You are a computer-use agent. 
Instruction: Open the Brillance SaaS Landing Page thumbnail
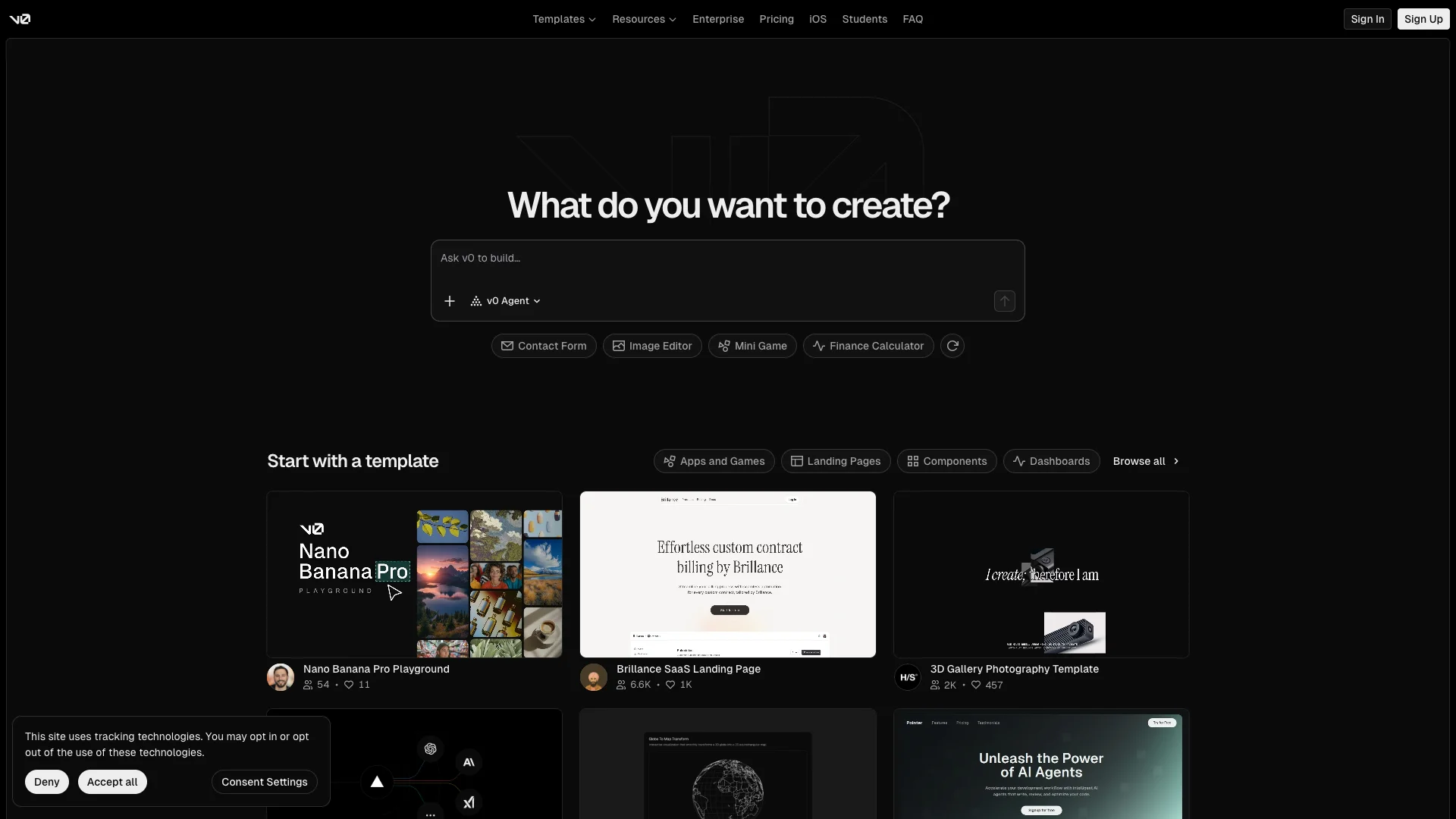728,574
